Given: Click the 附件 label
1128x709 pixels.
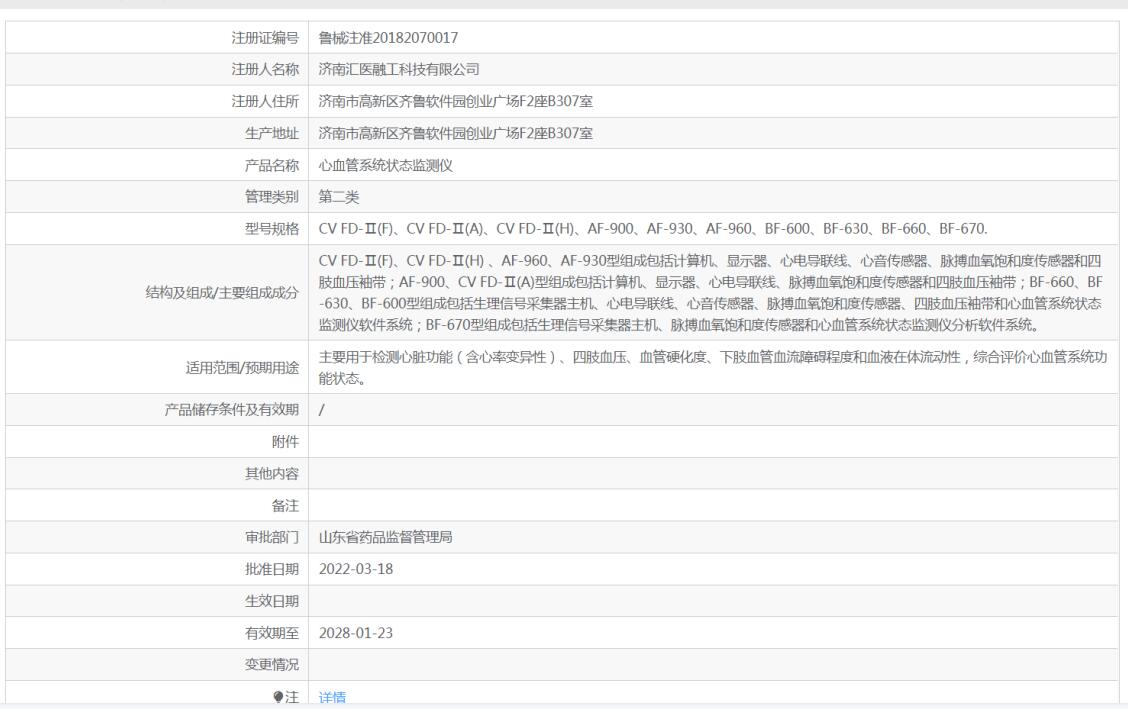Looking at the screenshot, I should (x=286, y=442).
